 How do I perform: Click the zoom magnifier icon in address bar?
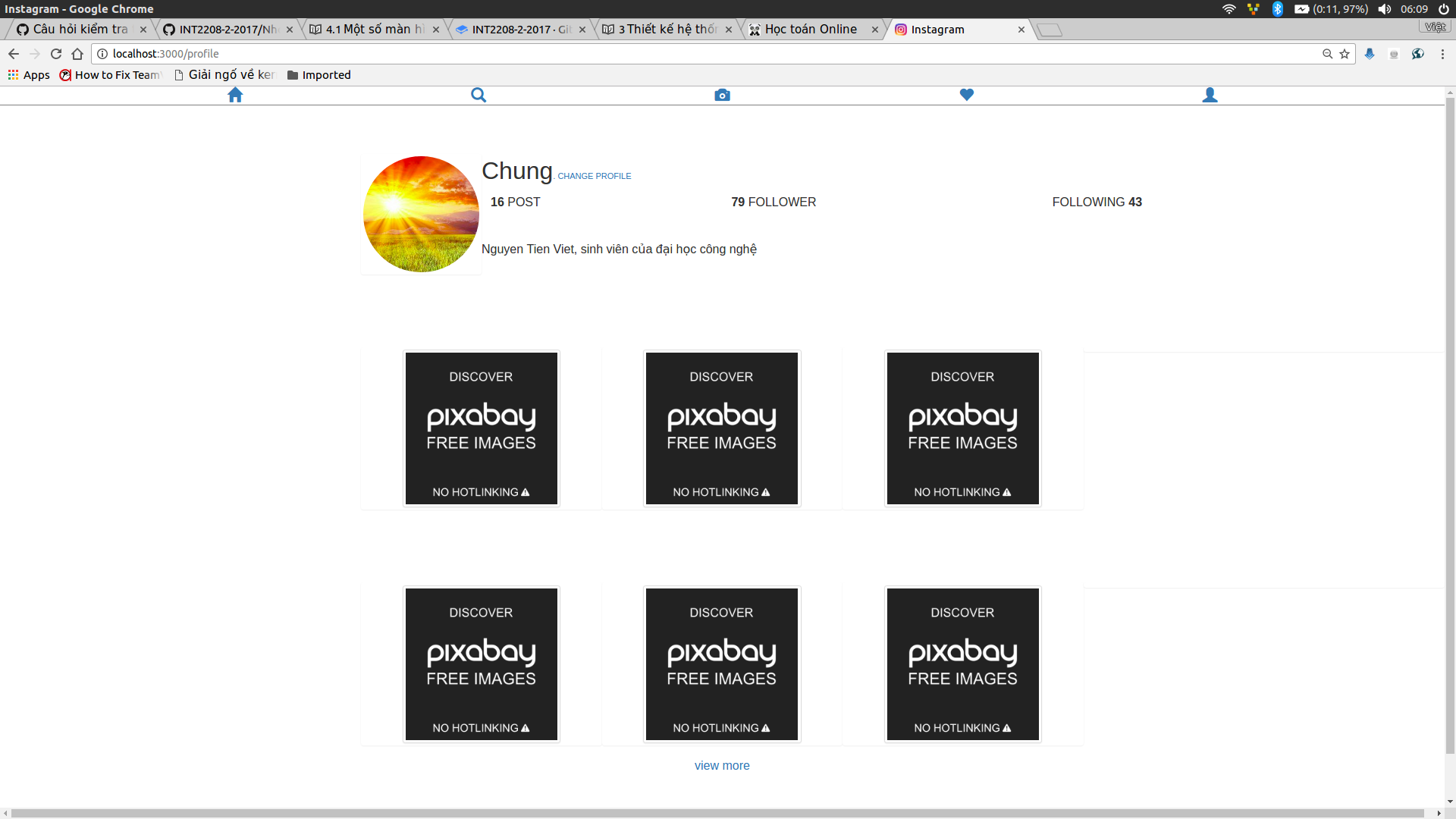1327,54
